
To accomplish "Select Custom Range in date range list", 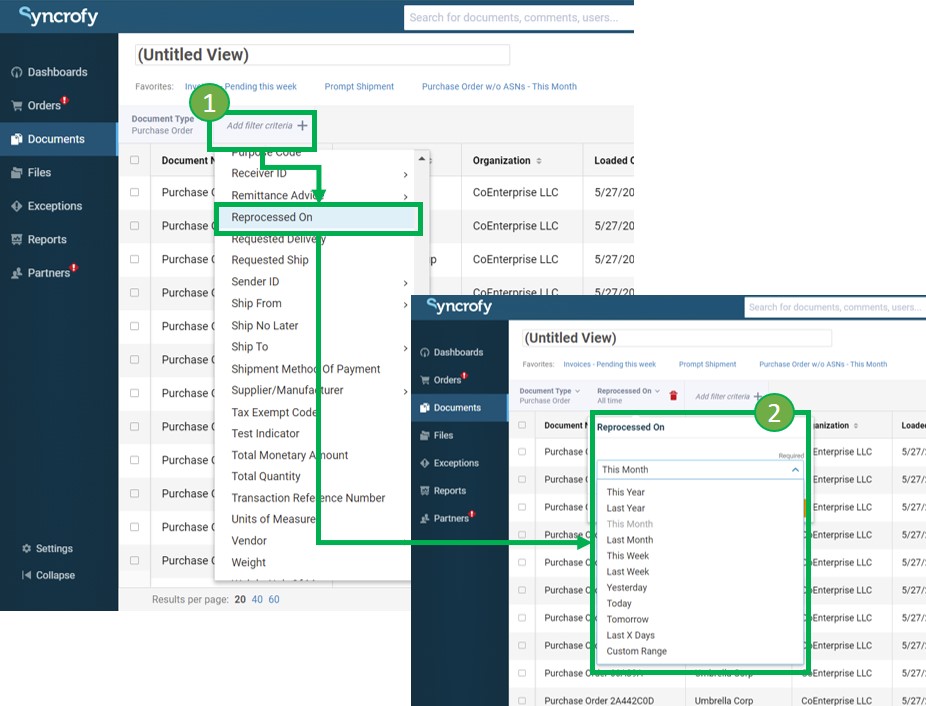I will click(x=636, y=651).
